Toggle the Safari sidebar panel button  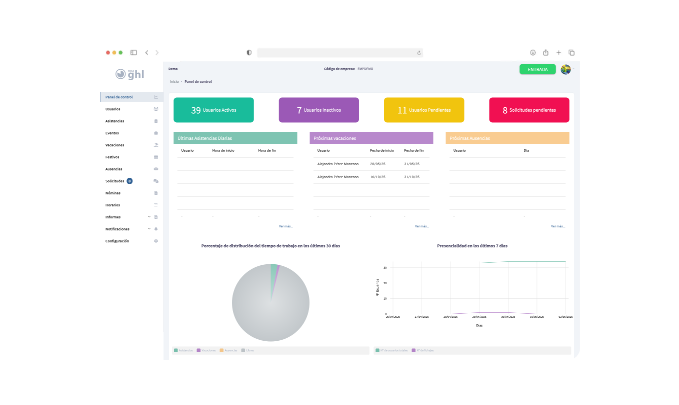(x=133, y=52)
